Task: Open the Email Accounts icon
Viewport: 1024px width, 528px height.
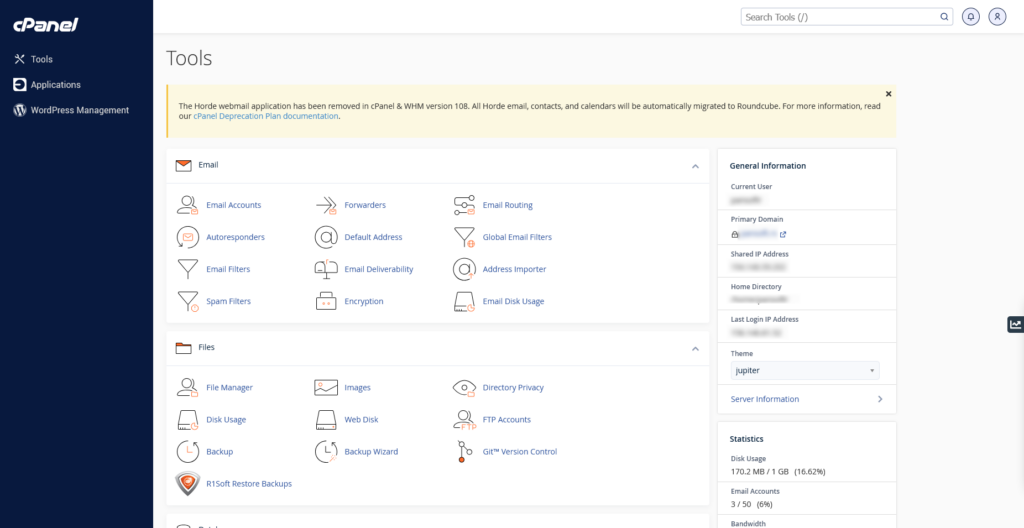Action: pyautogui.click(x=187, y=205)
